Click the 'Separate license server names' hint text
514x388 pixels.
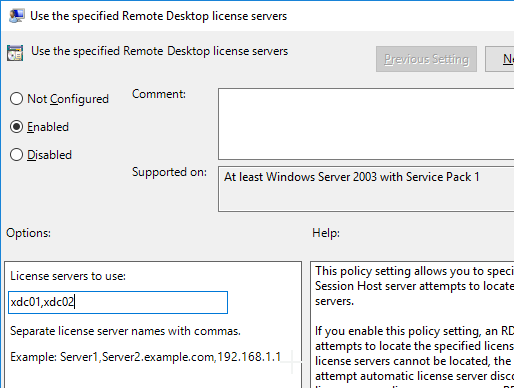(125, 331)
